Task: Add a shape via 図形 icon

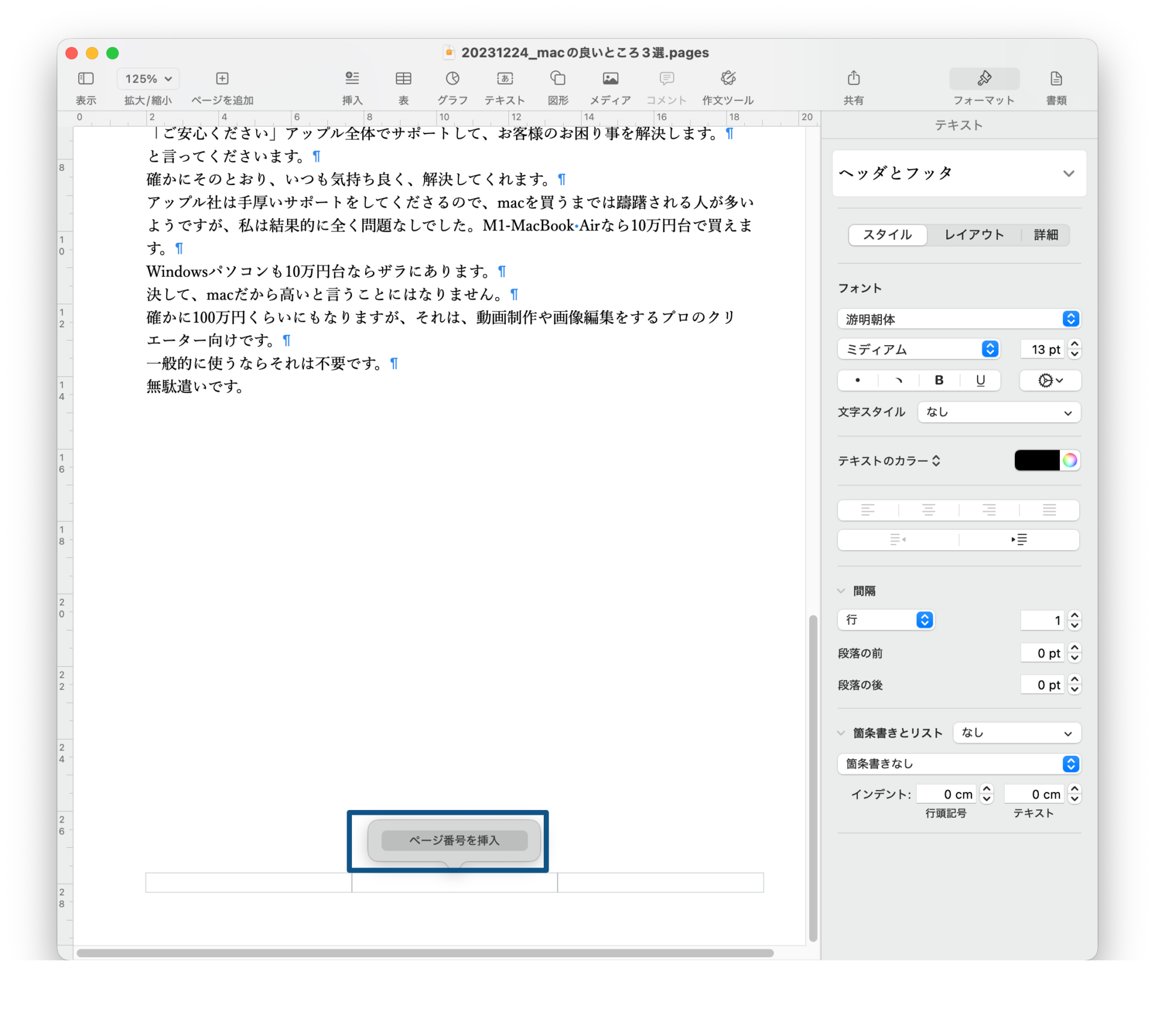Action: [x=558, y=79]
